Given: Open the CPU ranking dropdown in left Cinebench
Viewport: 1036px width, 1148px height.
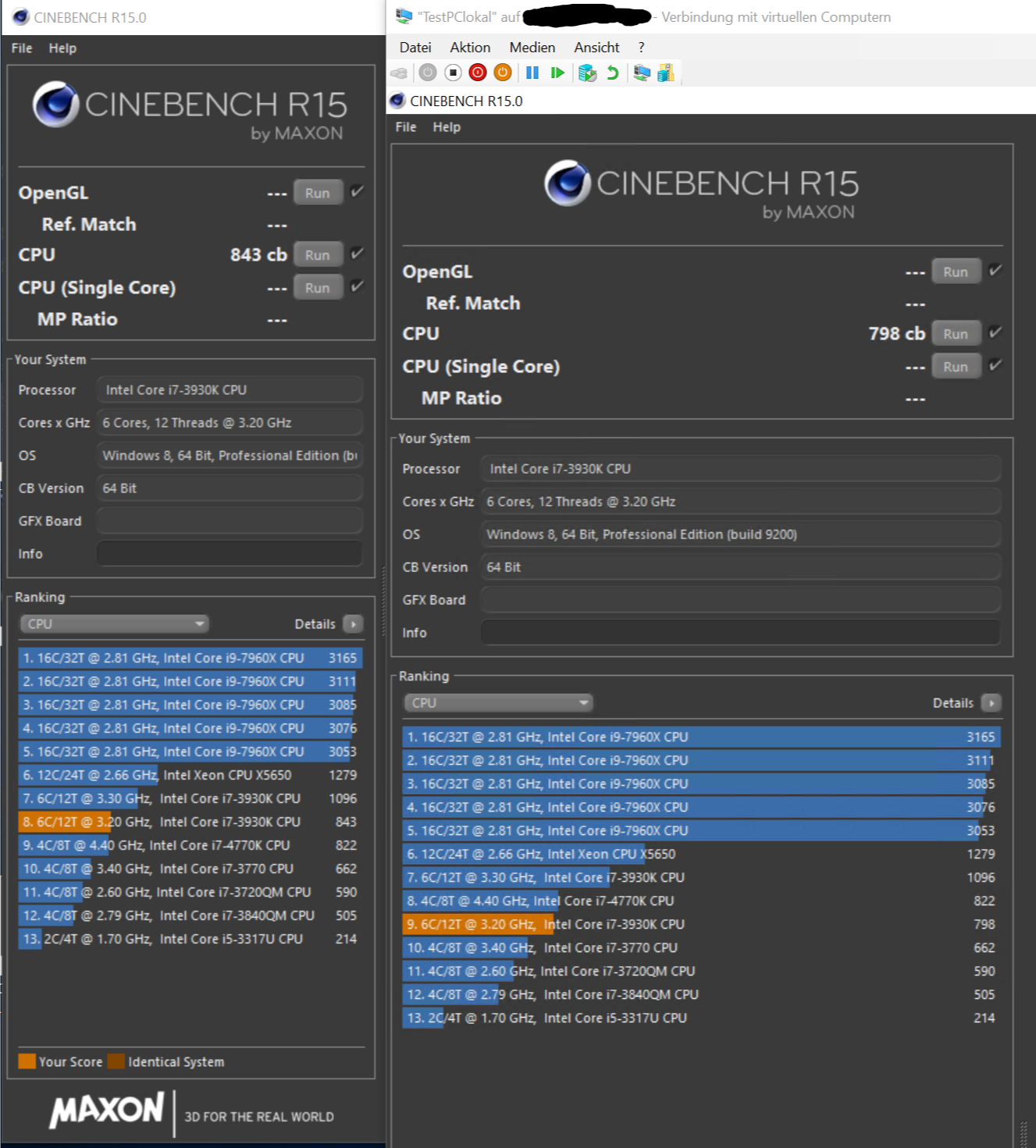Looking at the screenshot, I should point(115,624).
